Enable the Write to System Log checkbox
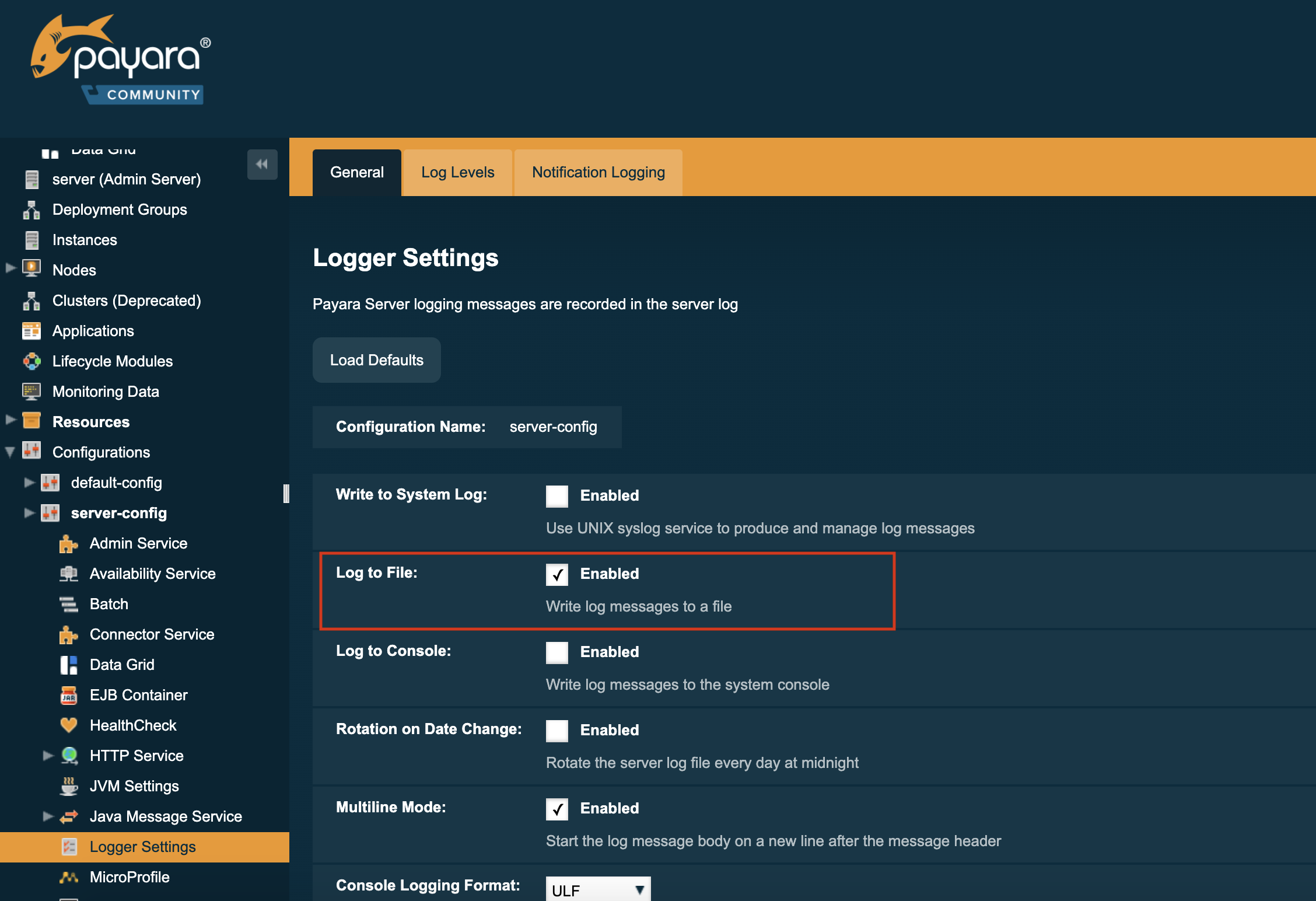The width and height of the screenshot is (1316, 901). [x=556, y=497]
